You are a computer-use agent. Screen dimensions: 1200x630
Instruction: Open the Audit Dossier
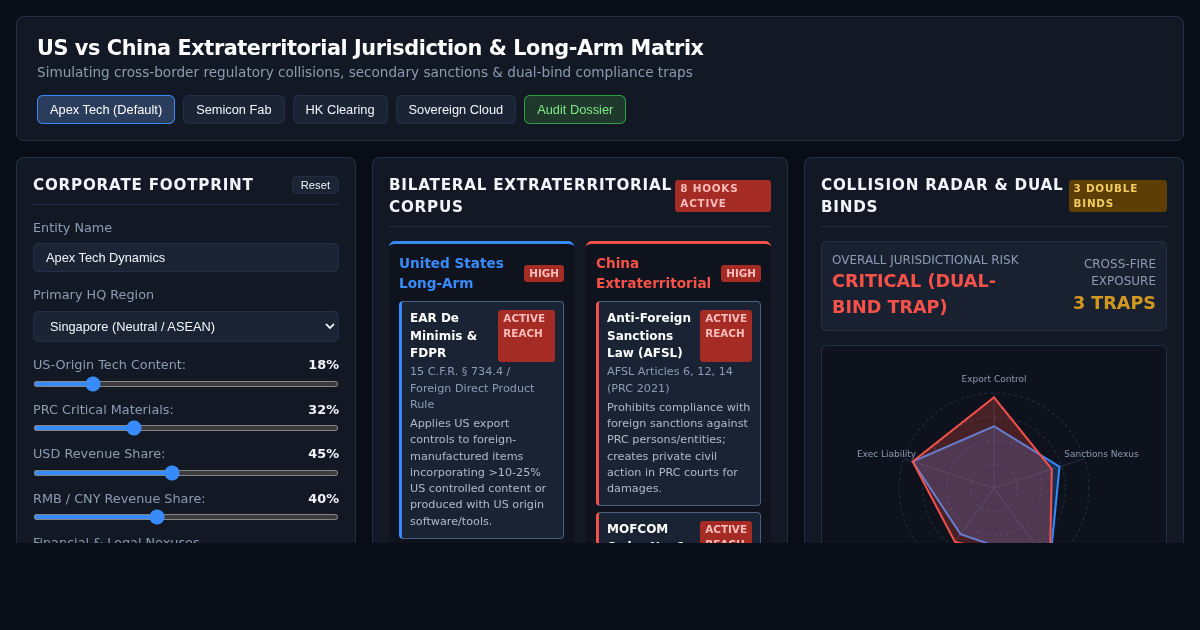pyautogui.click(x=575, y=110)
